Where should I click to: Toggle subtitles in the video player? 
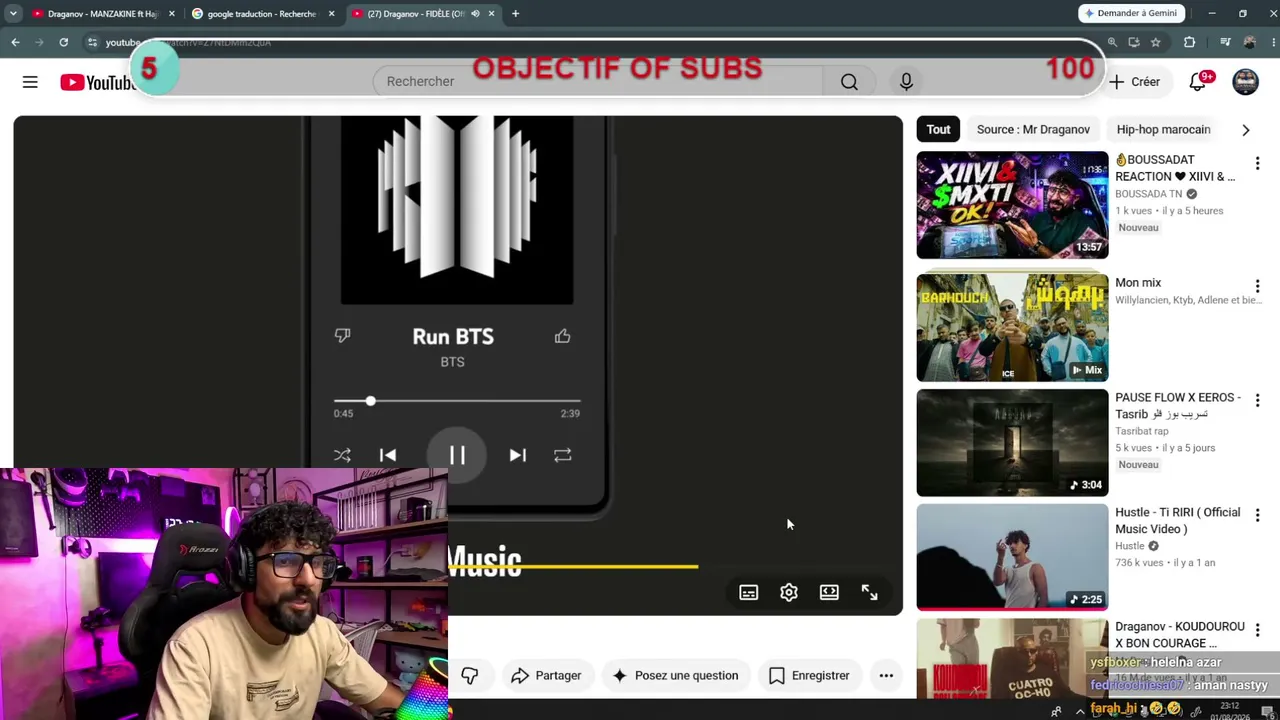[749, 593]
